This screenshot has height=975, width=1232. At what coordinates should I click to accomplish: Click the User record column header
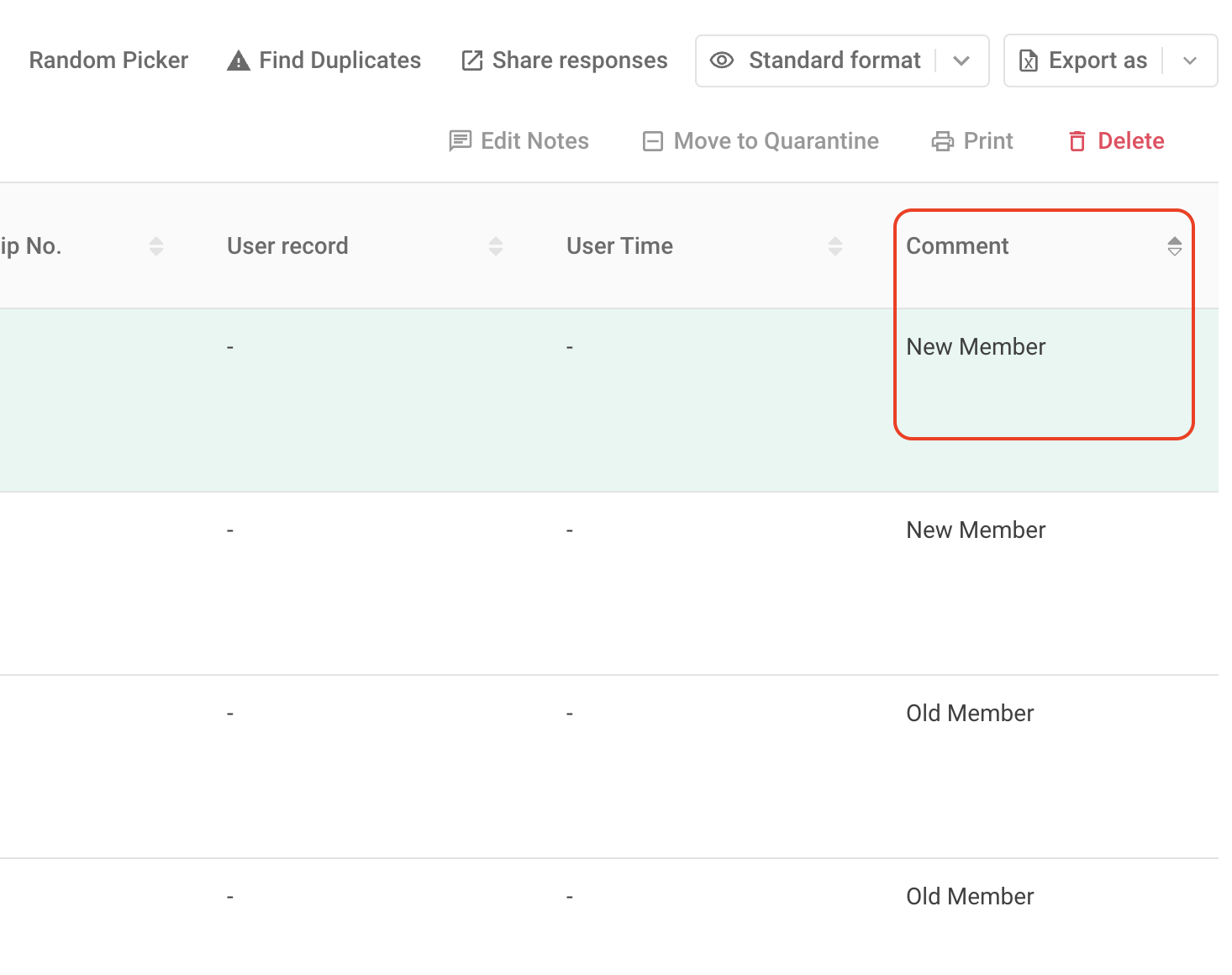click(x=287, y=246)
